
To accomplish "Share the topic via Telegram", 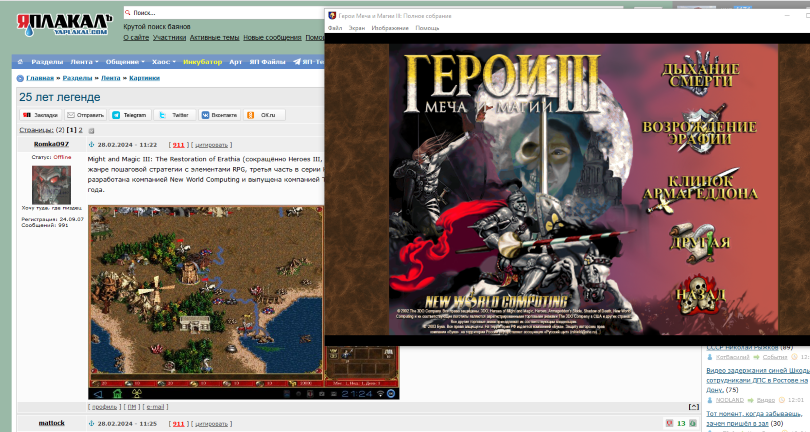I will pos(130,115).
